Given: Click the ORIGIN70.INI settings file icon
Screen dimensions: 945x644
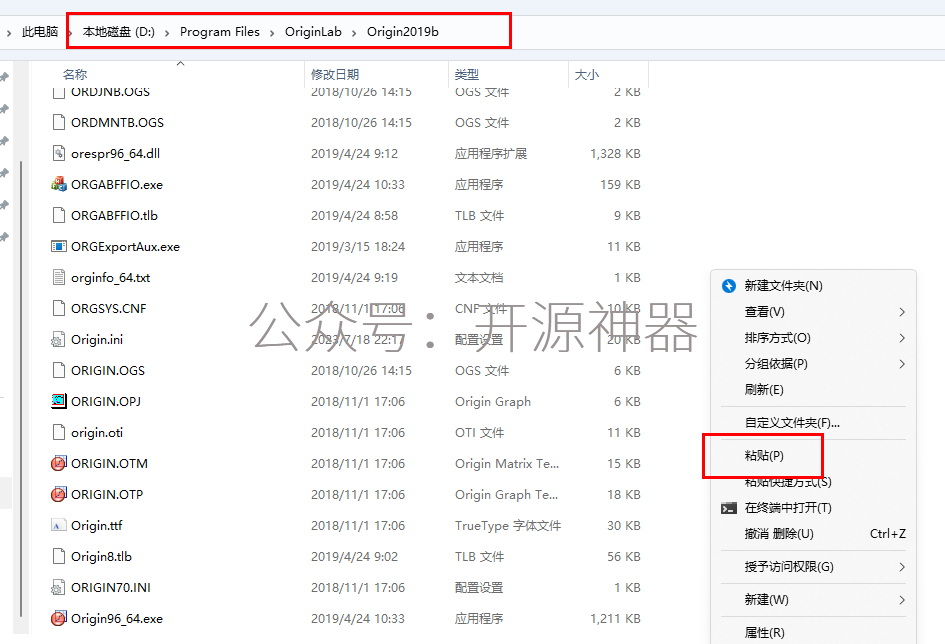Looking at the screenshot, I should (x=58, y=587).
